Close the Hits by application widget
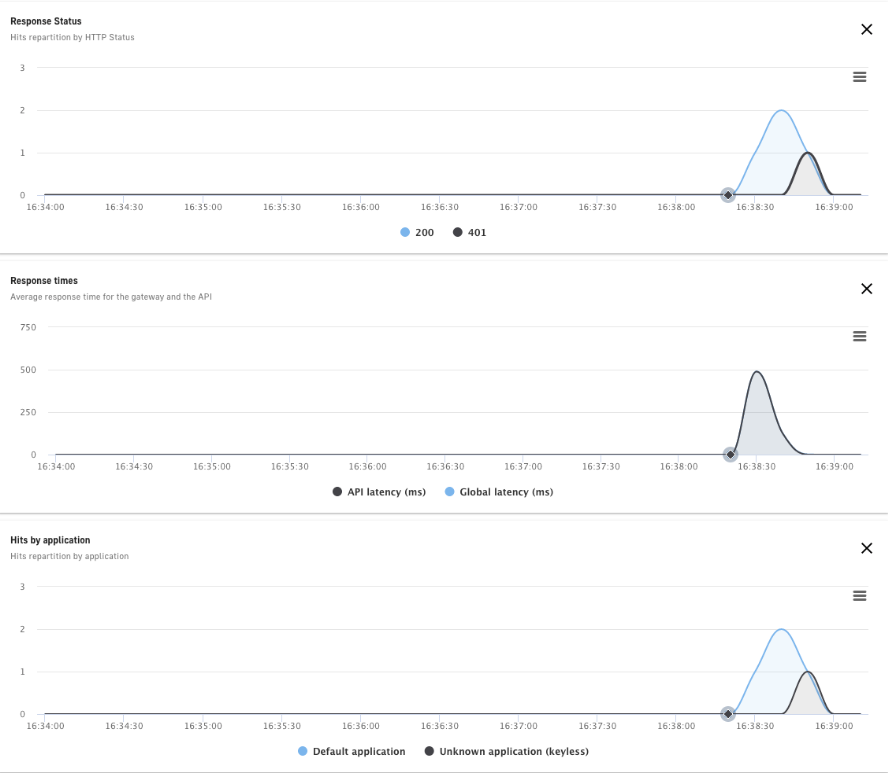 point(866,548)
